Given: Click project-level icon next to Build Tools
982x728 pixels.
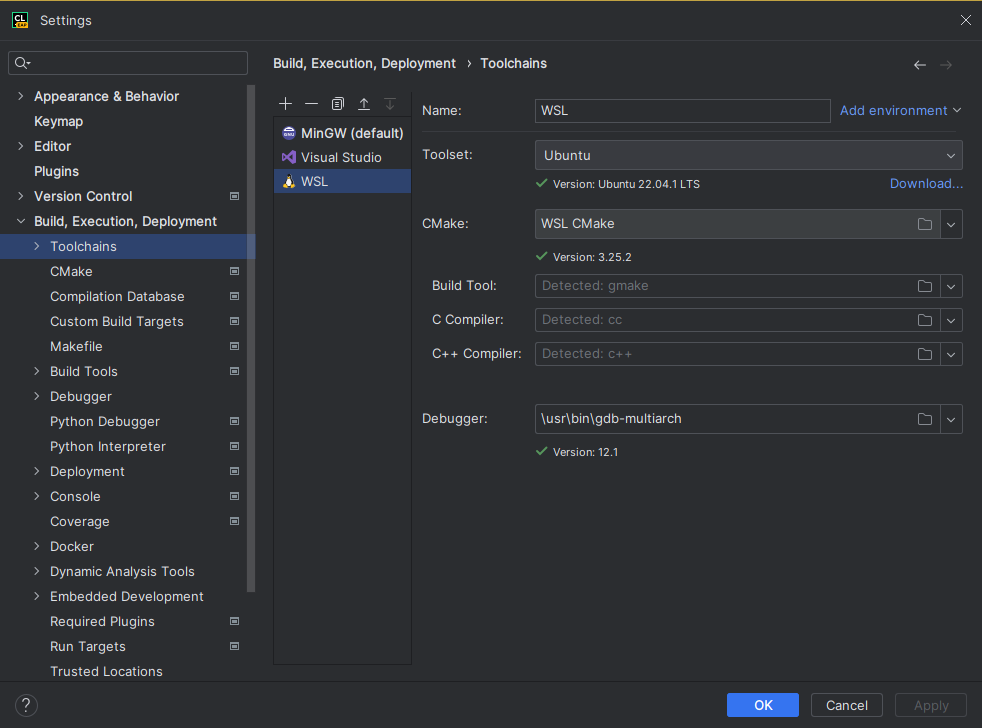Looking at the screenshot, I should [234, 372].
